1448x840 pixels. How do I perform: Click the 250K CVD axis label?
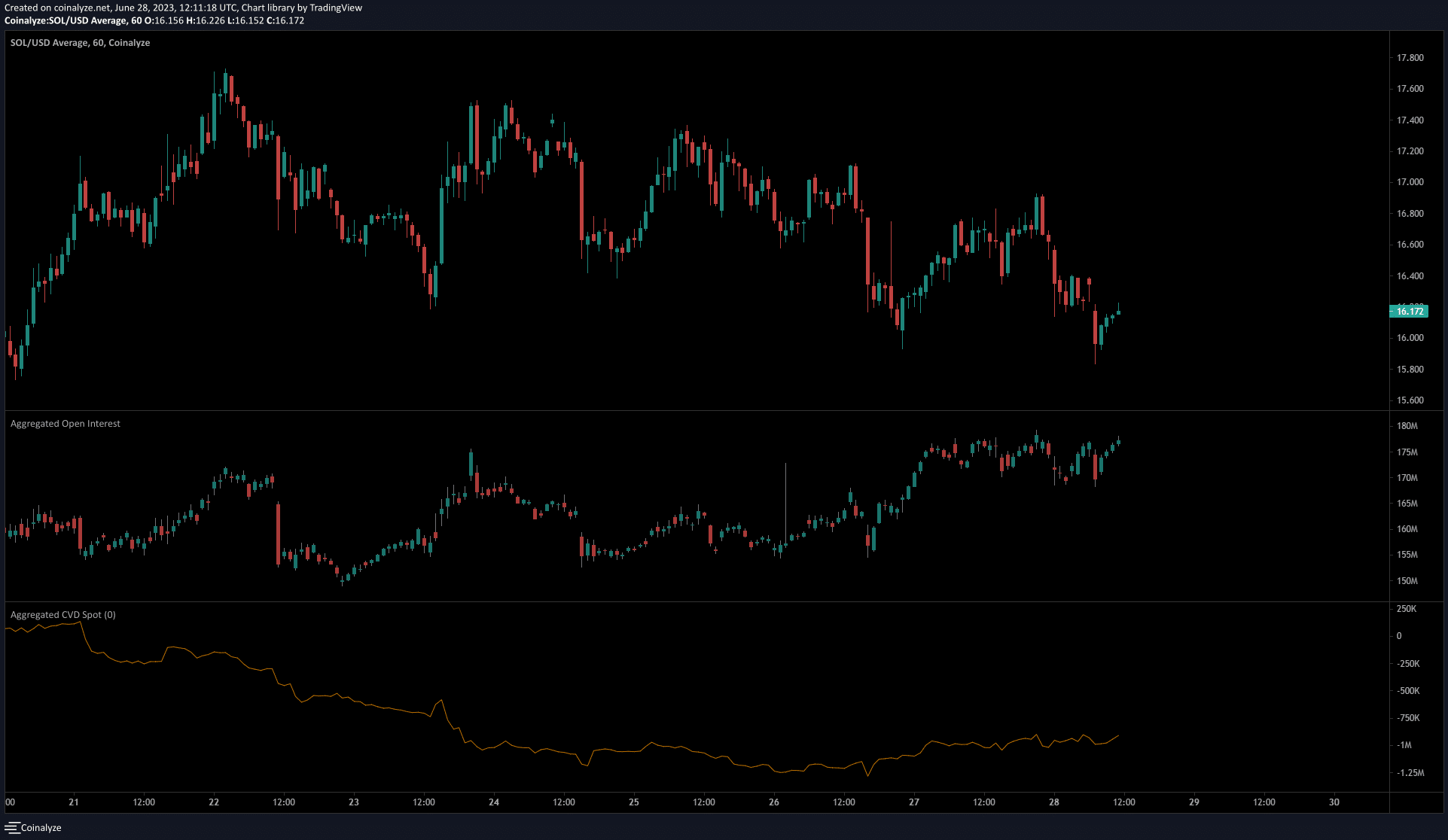(x=1407, y=609)
